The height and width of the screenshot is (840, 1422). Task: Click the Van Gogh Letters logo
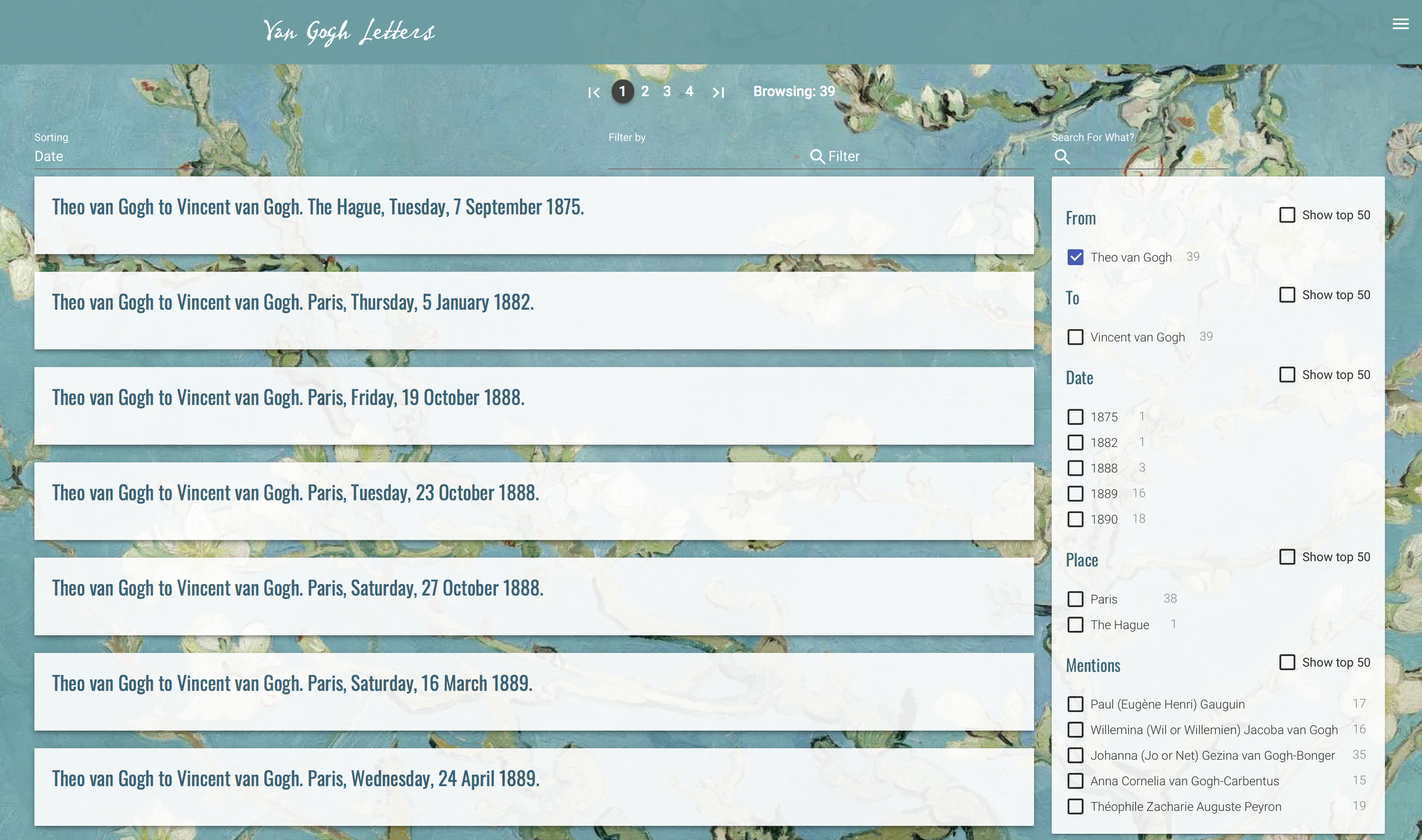(349, 32)
